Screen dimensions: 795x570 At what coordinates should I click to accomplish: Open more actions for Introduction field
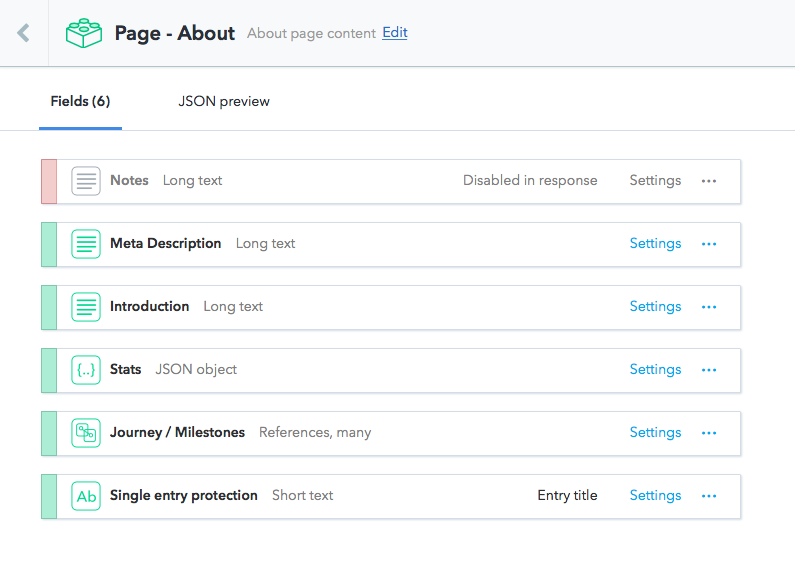point(709,307)
